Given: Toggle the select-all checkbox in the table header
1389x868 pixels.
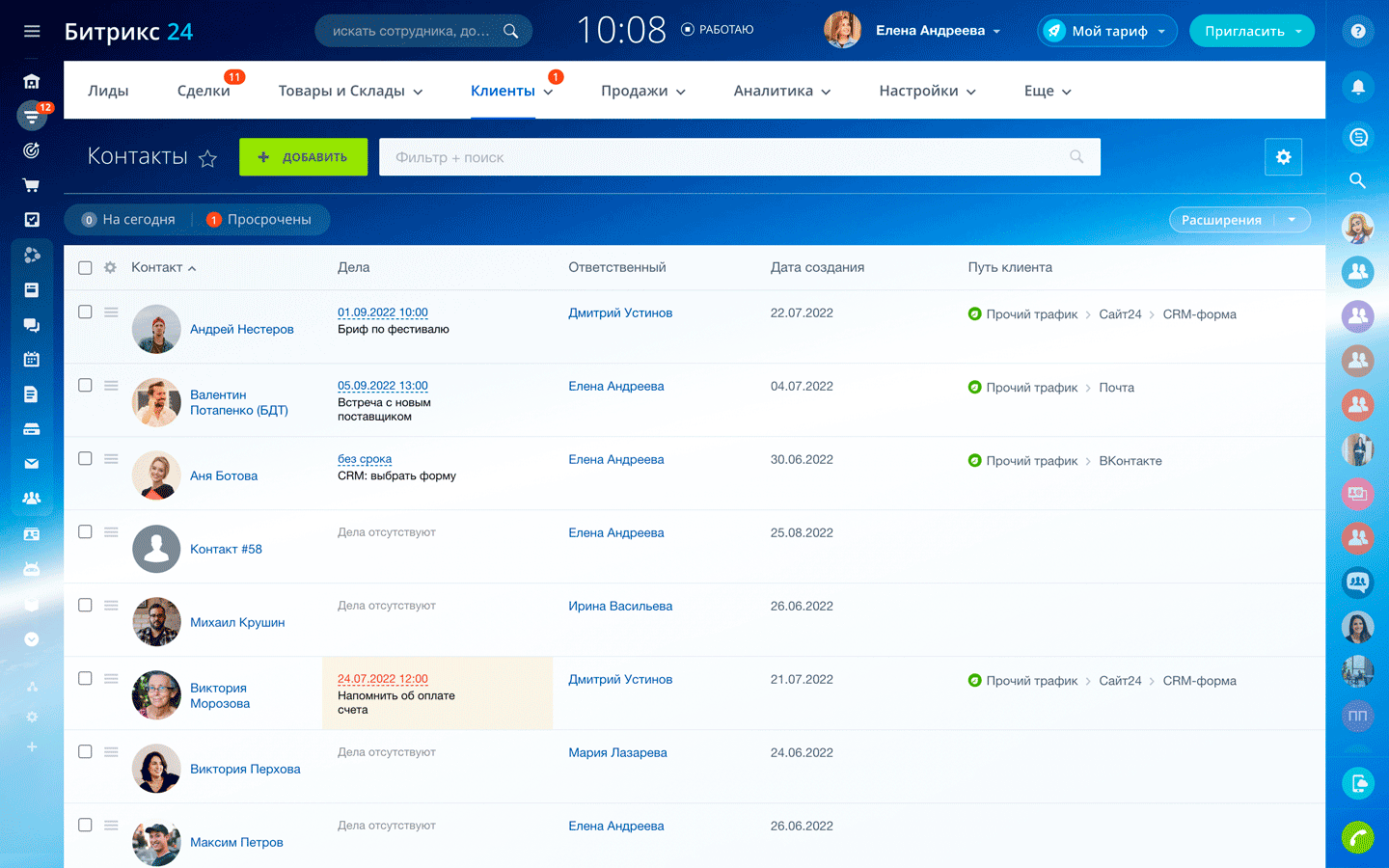Looking at the screenshot, I should click(85, 268).
